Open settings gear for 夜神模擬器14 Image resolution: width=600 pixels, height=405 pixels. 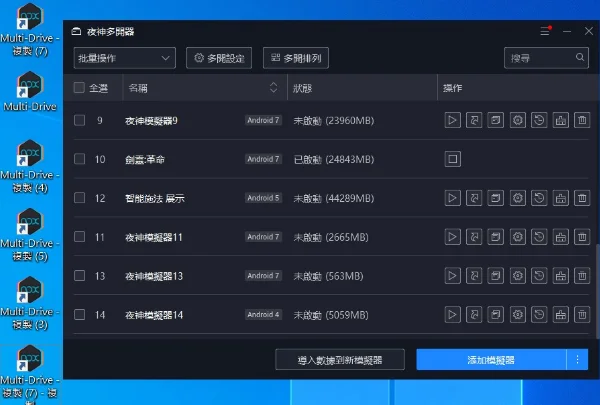pos(517,315)
